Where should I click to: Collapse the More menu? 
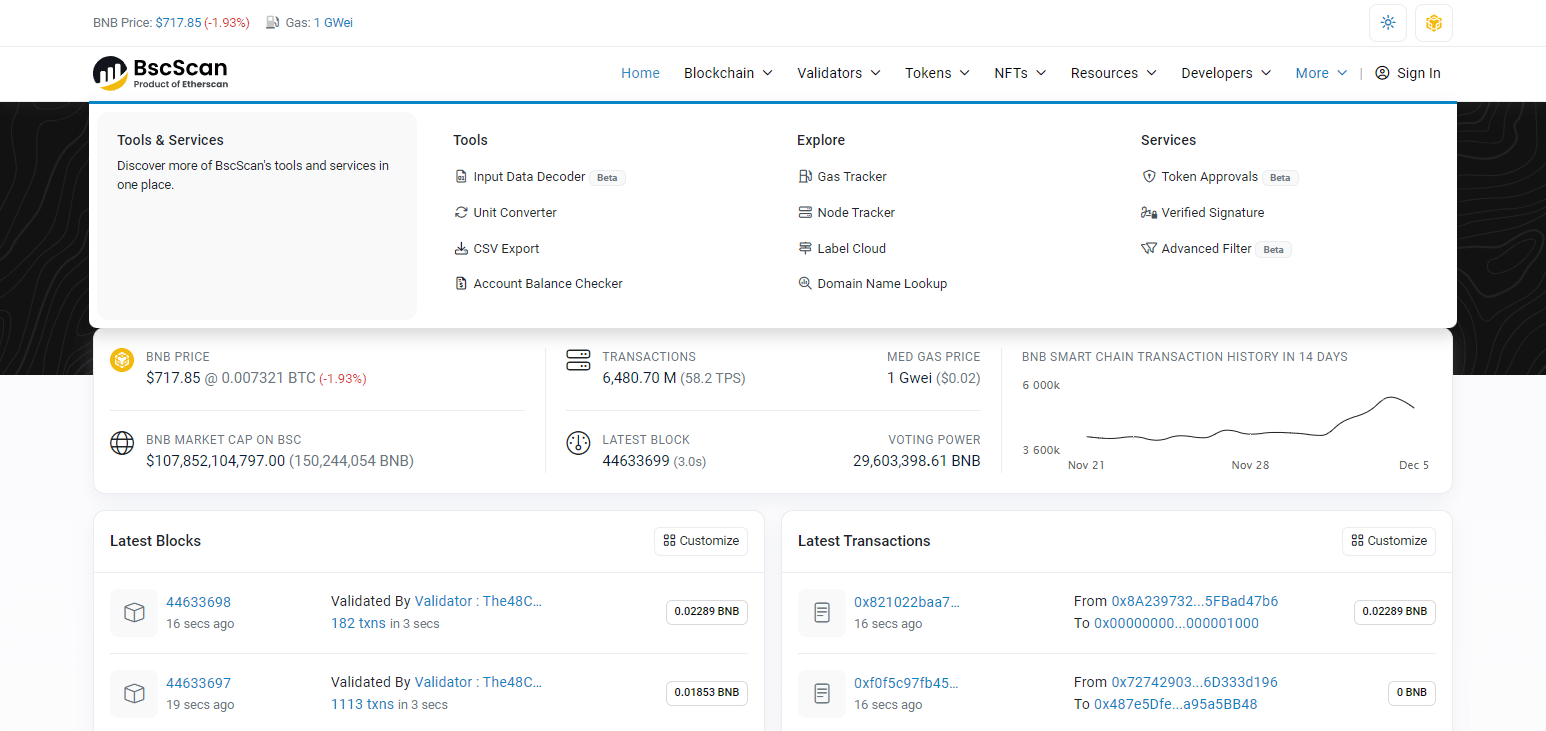click(x=1320, y=73)
